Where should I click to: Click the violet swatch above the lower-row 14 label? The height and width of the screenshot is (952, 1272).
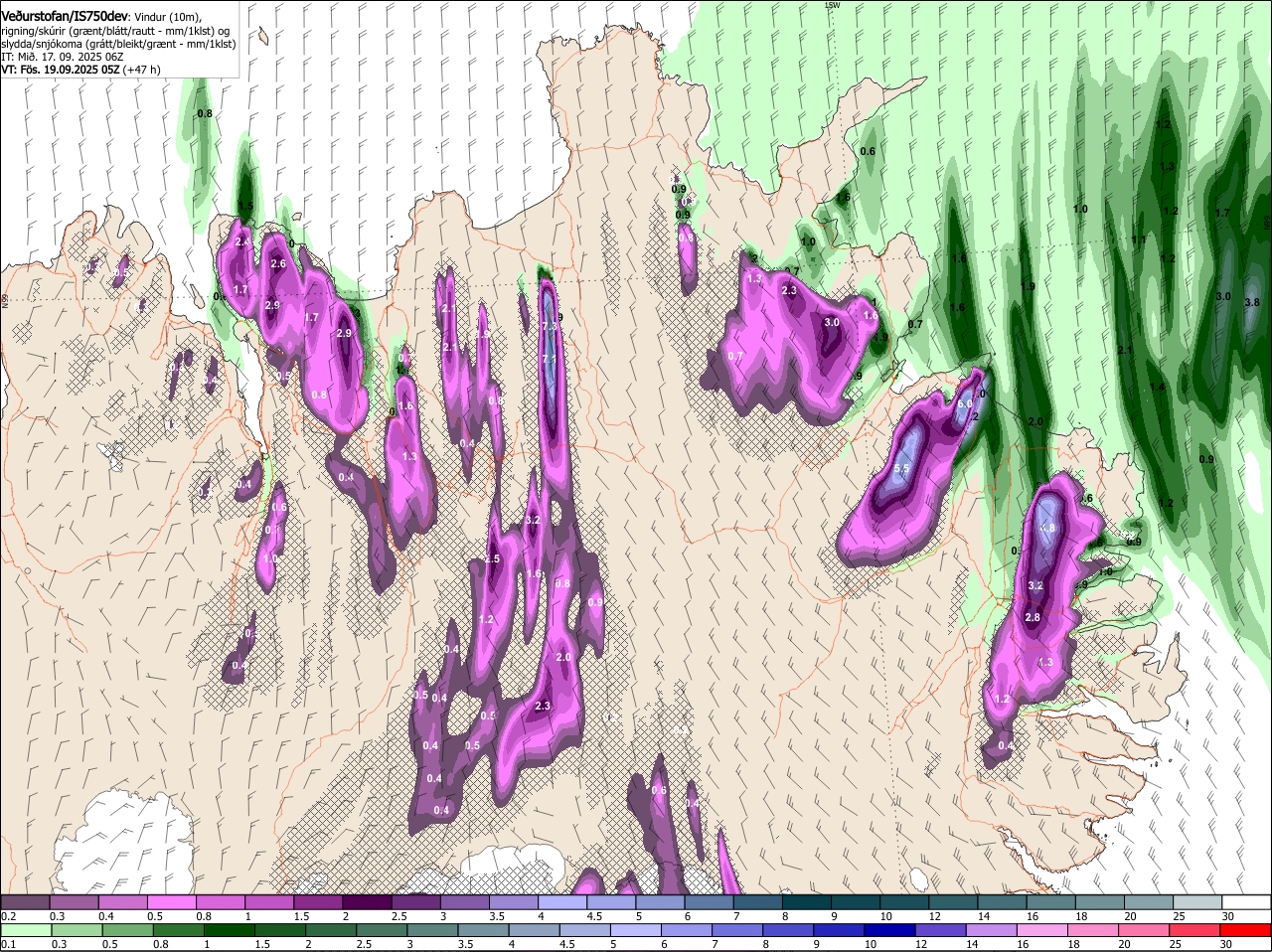pyautogui.click(x=991, y=930)
